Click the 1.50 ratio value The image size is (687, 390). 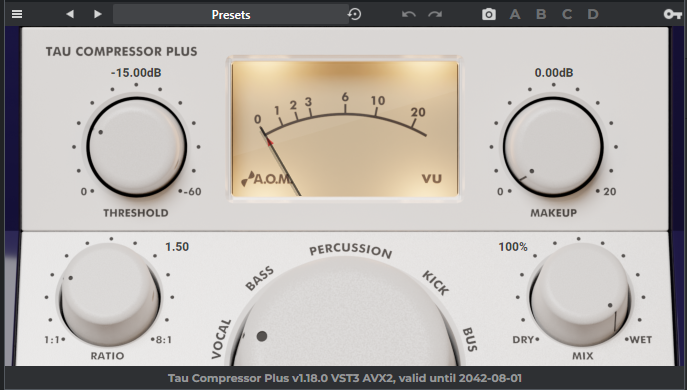177,247
